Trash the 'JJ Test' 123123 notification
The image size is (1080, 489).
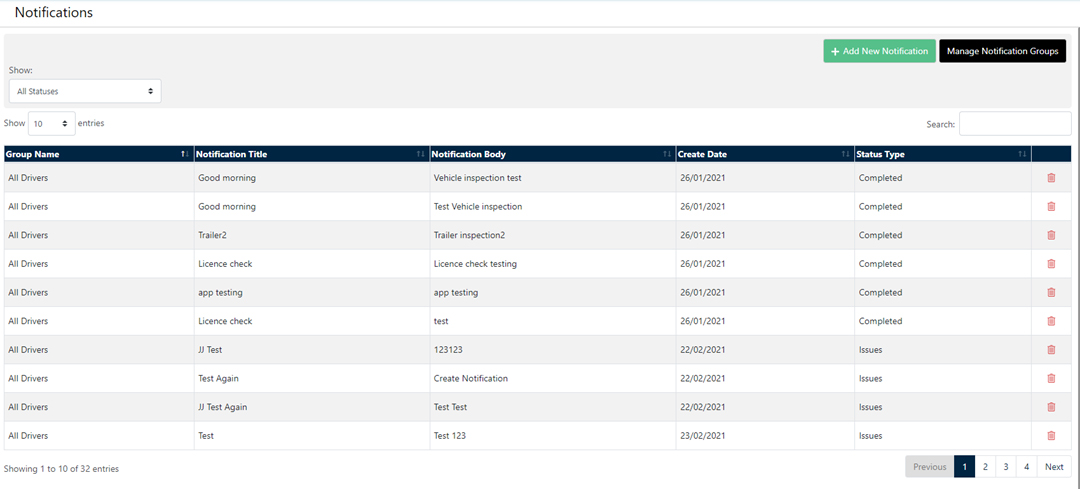(x=1051, y=350)
